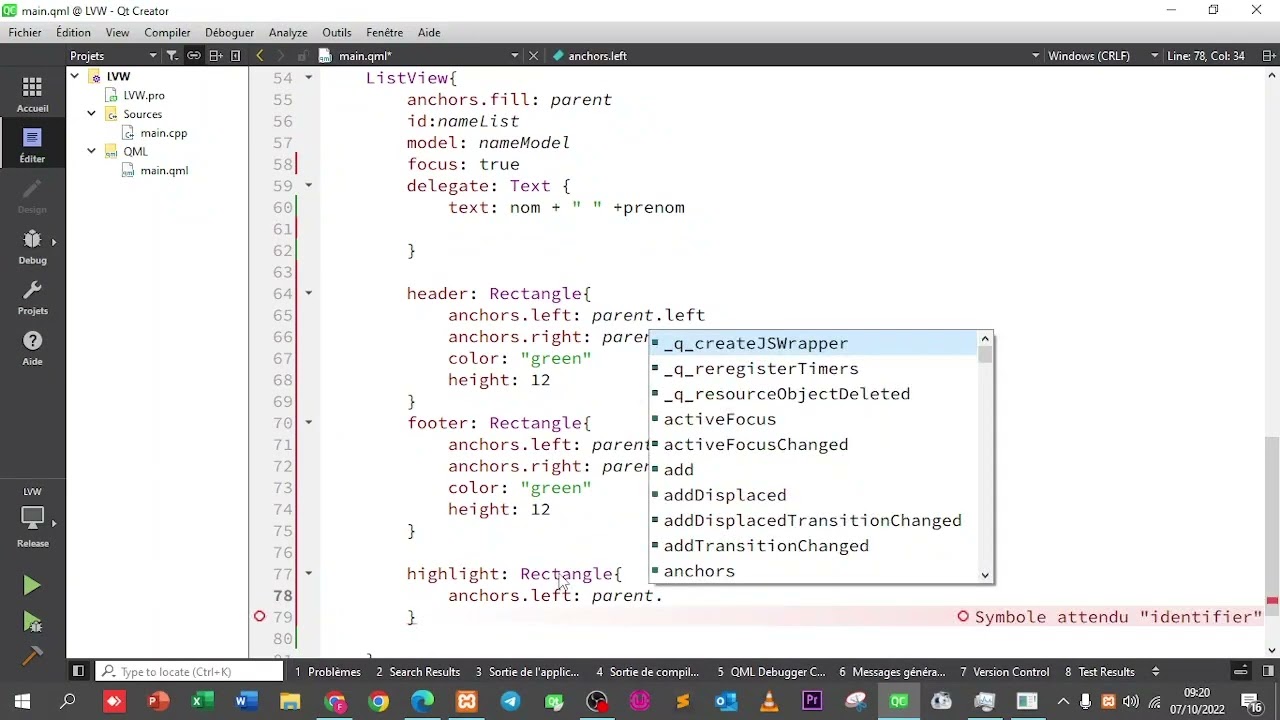Screen dimensions: 1280x720
Task: Switch to the Éditer mode
Action: [32, 146]
